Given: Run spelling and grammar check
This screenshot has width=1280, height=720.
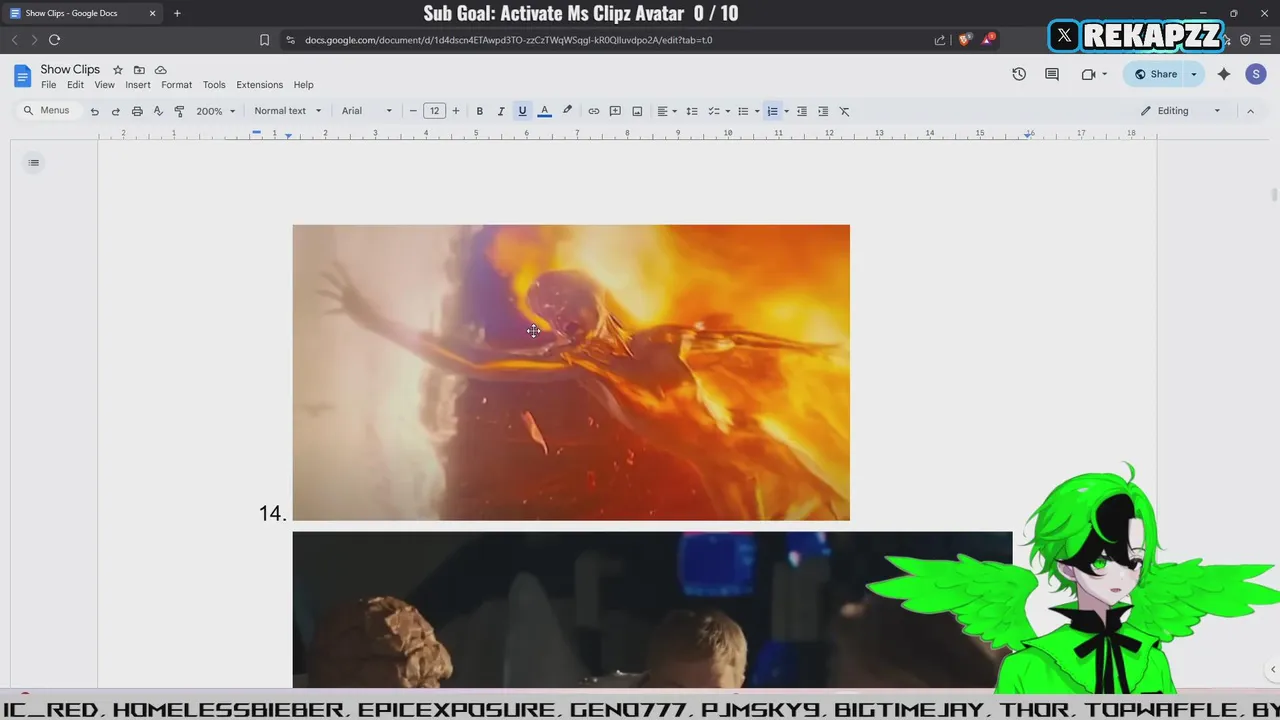Looking at the screenshot, I should point(158,111).
